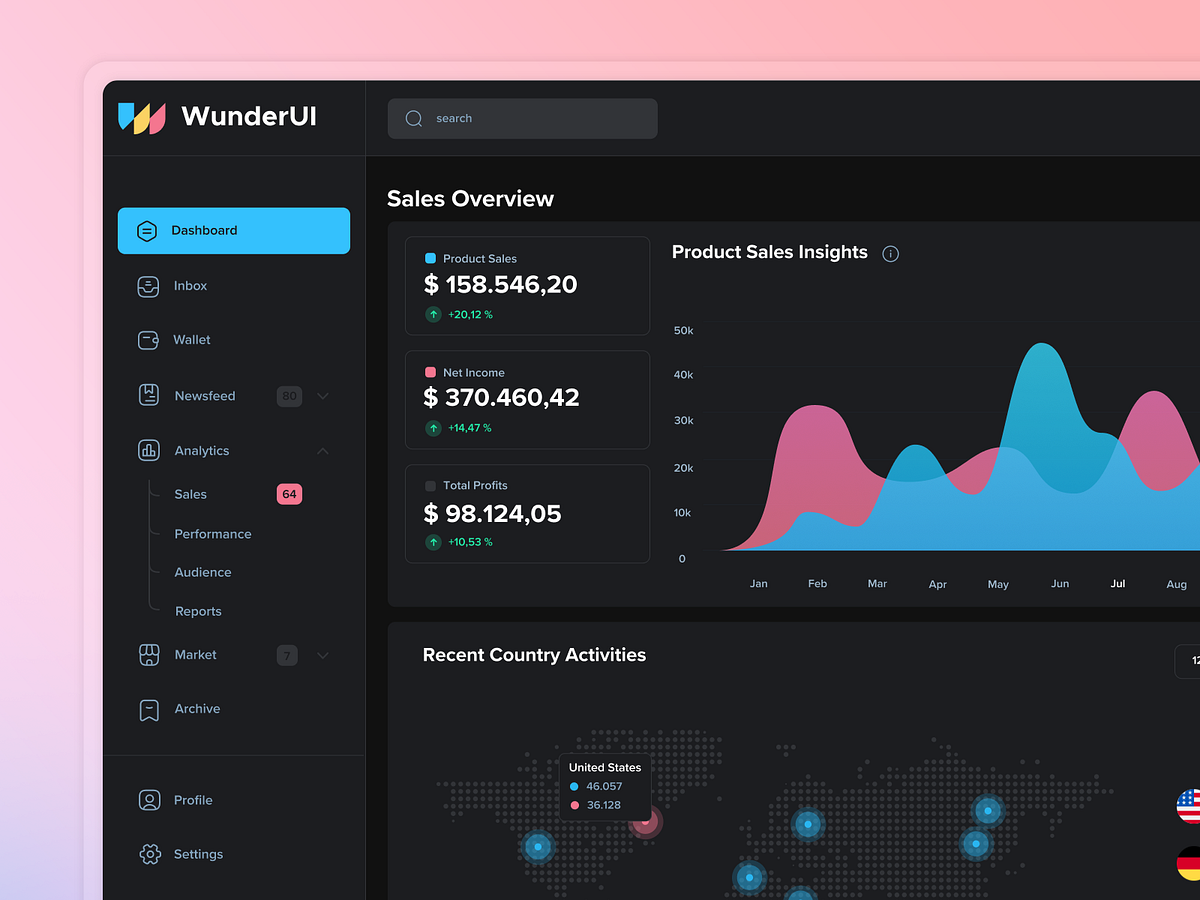Collapse the Analytics submenu

tap(322, 451)
